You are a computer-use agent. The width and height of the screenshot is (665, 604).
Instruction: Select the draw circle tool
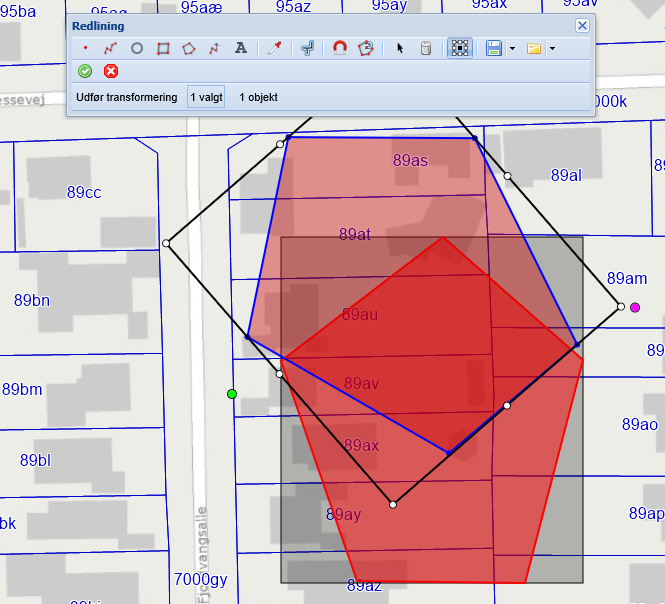[x=137, y=48]
